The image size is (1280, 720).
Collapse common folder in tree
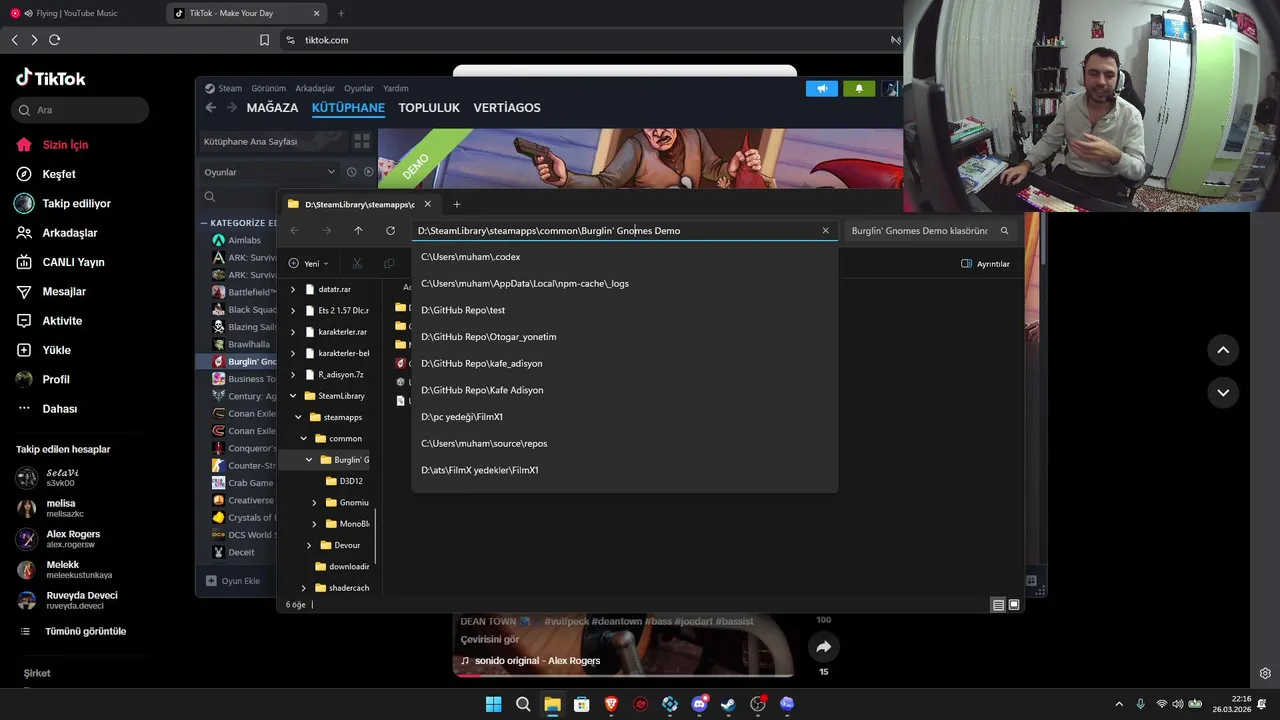303,438
